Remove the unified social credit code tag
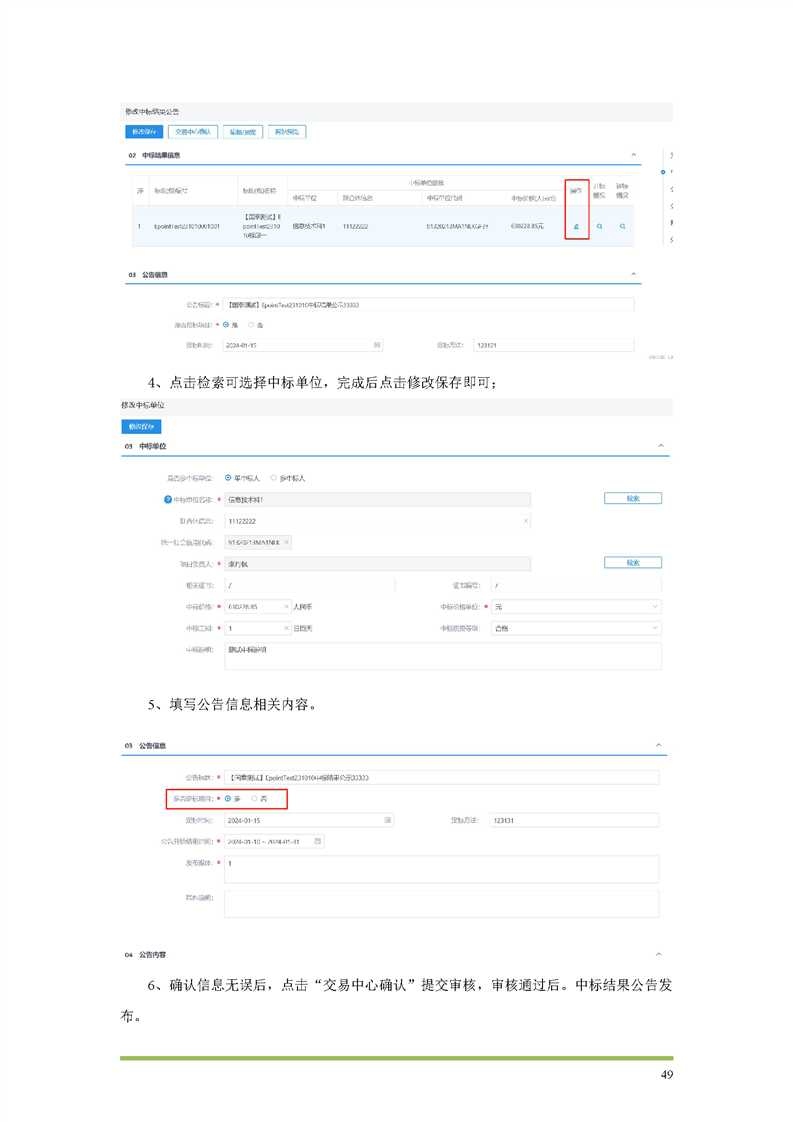Viewport: 793px width, 1122px height. pyautogui.click(x=287, y=542)
